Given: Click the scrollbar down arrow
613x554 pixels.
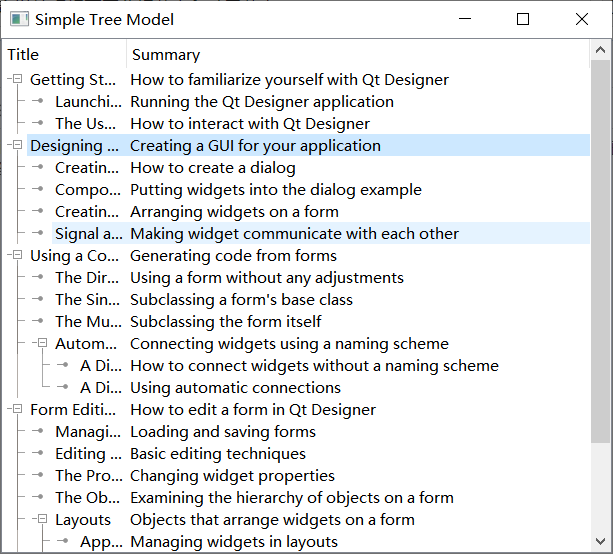Looking at the screenshot, I should point(600,541).
